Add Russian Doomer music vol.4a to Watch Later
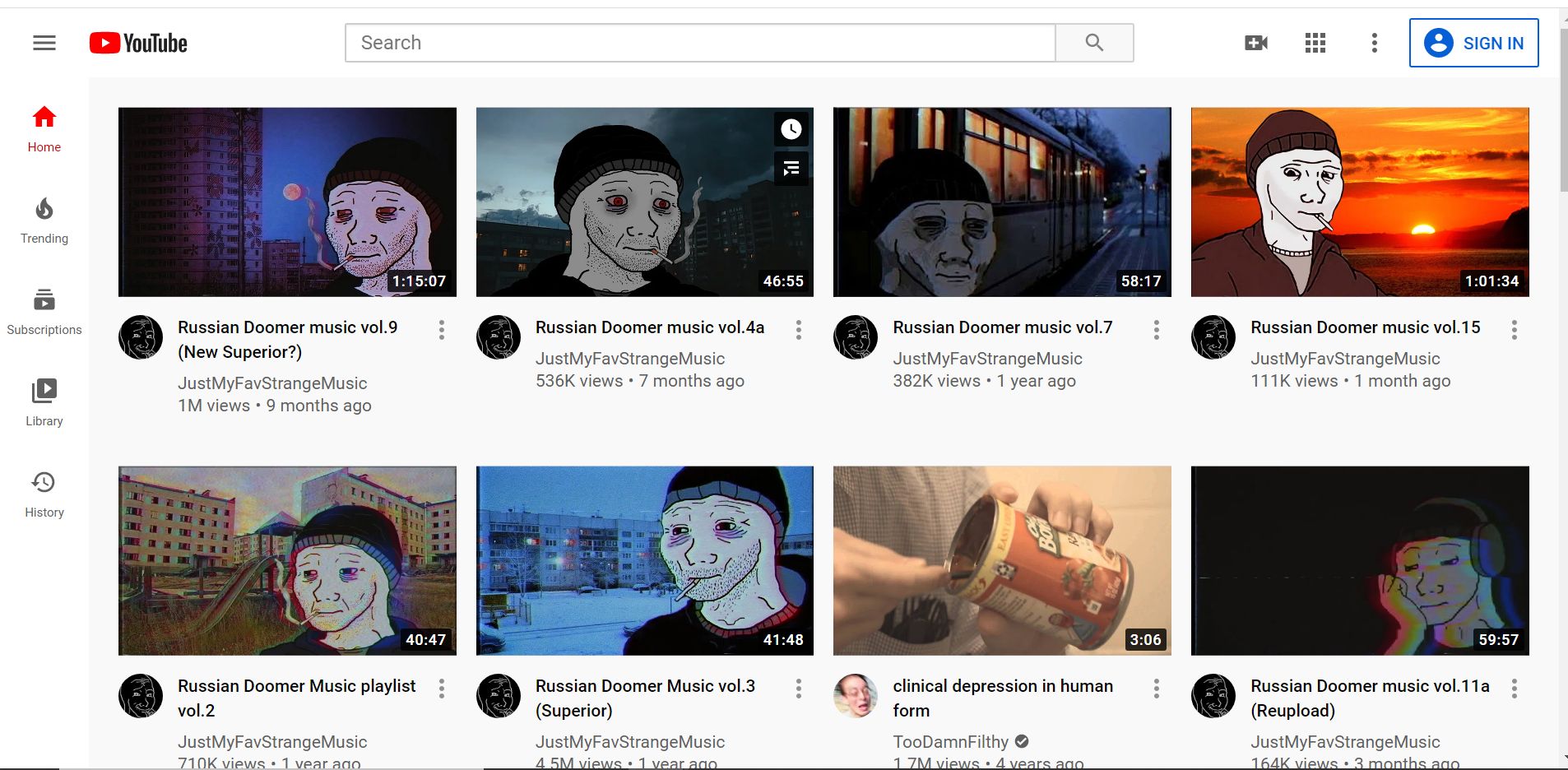 (x=791, y=129)
